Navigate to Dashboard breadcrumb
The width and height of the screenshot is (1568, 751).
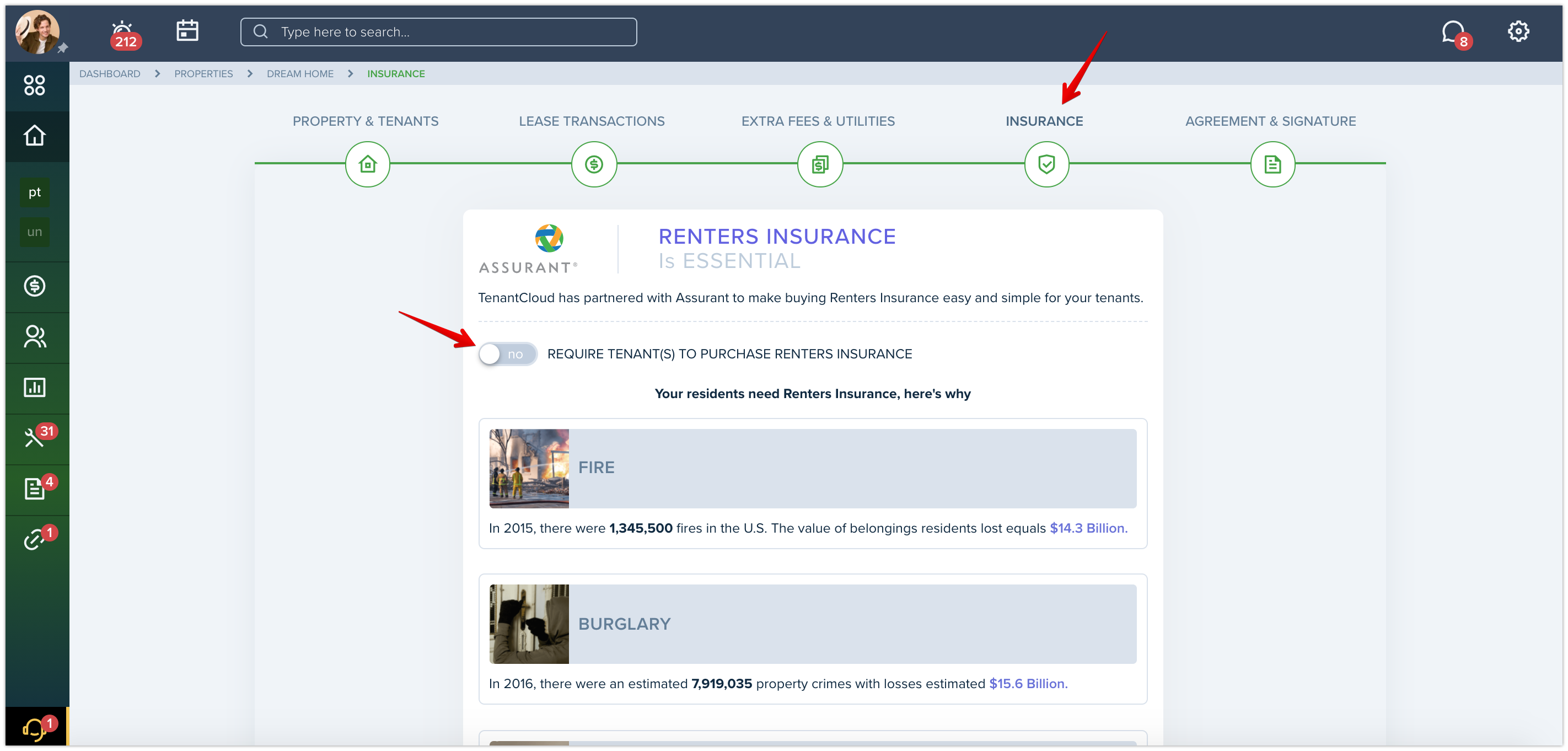click(x=110, y=74)
